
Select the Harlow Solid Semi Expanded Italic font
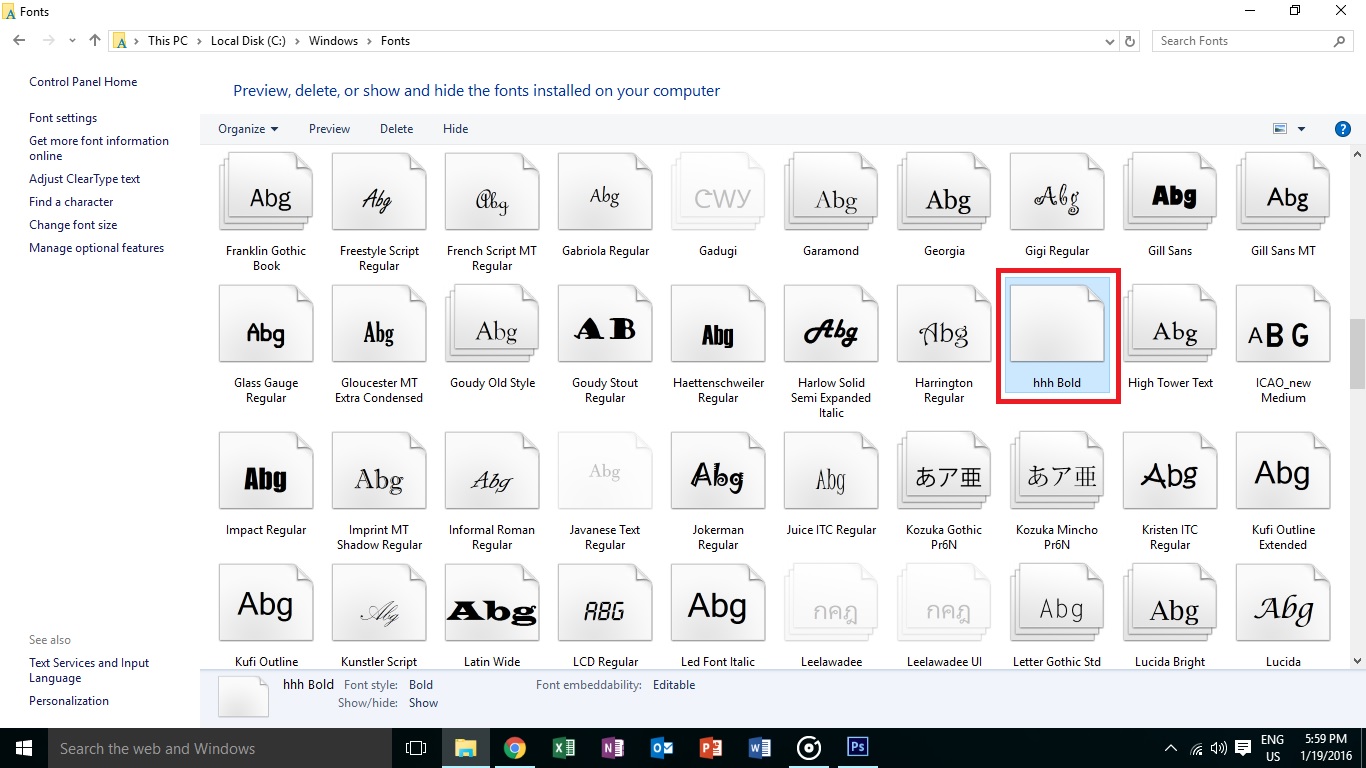pyautogui.click(x=831, y=331)
